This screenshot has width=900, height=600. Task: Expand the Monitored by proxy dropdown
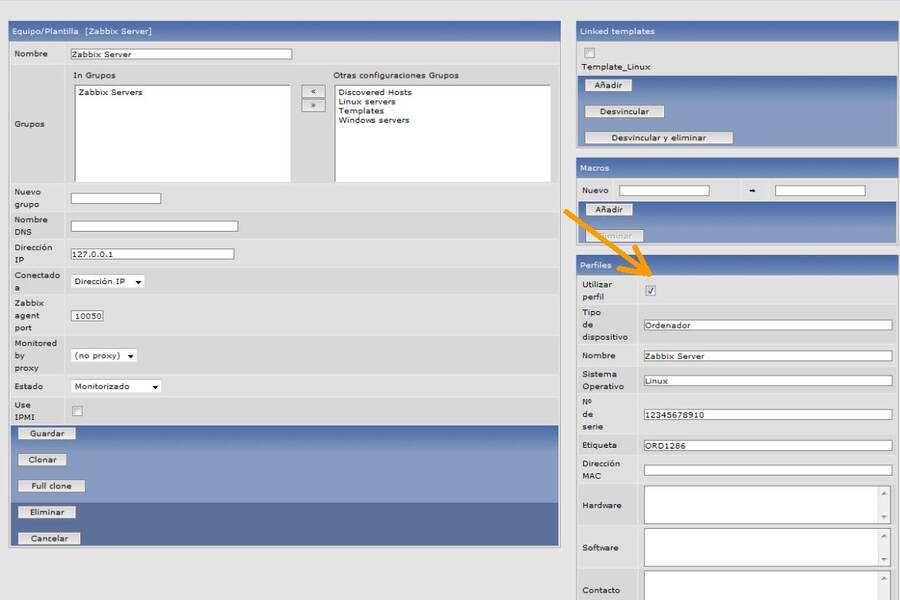[104, 355]
